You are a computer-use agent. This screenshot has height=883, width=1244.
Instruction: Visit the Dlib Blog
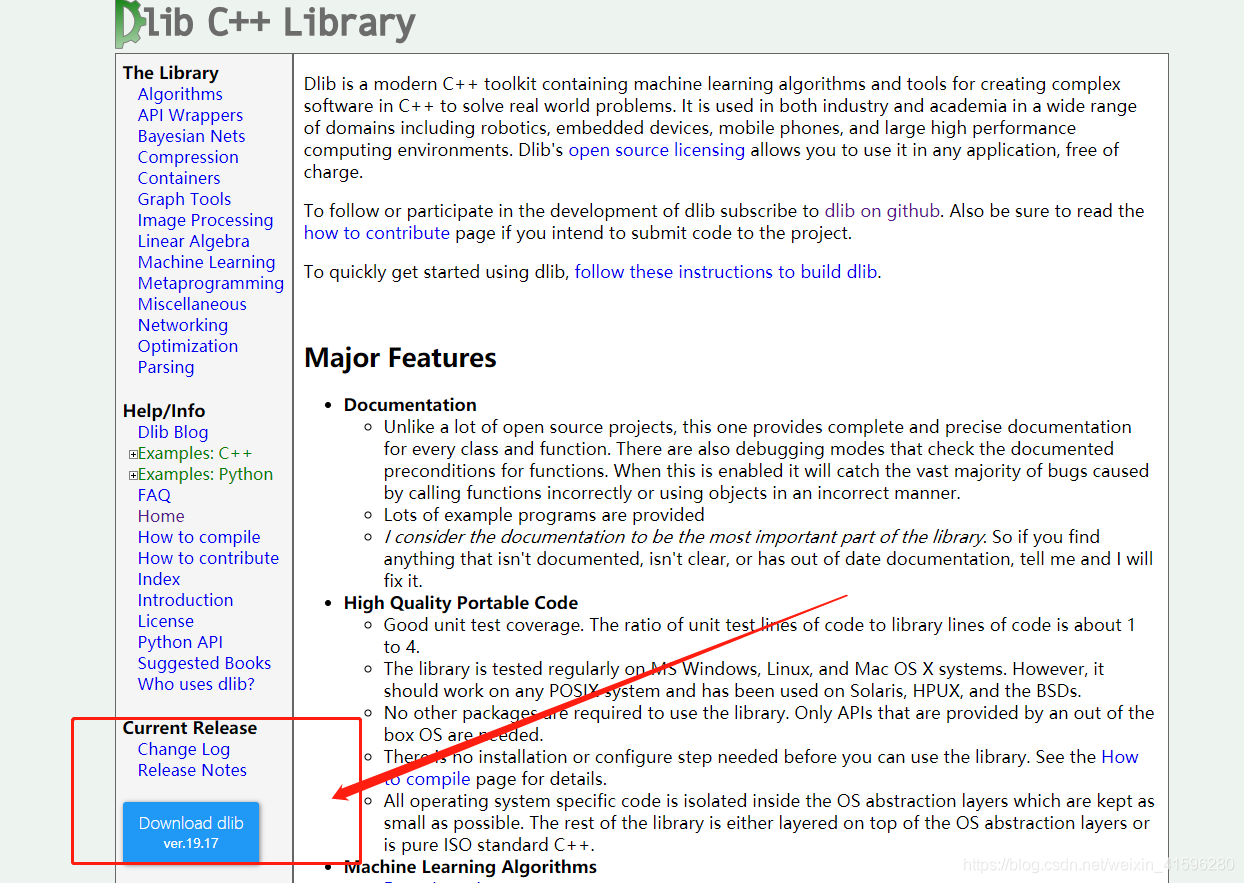pyautogui.click(x=173, y=432)
